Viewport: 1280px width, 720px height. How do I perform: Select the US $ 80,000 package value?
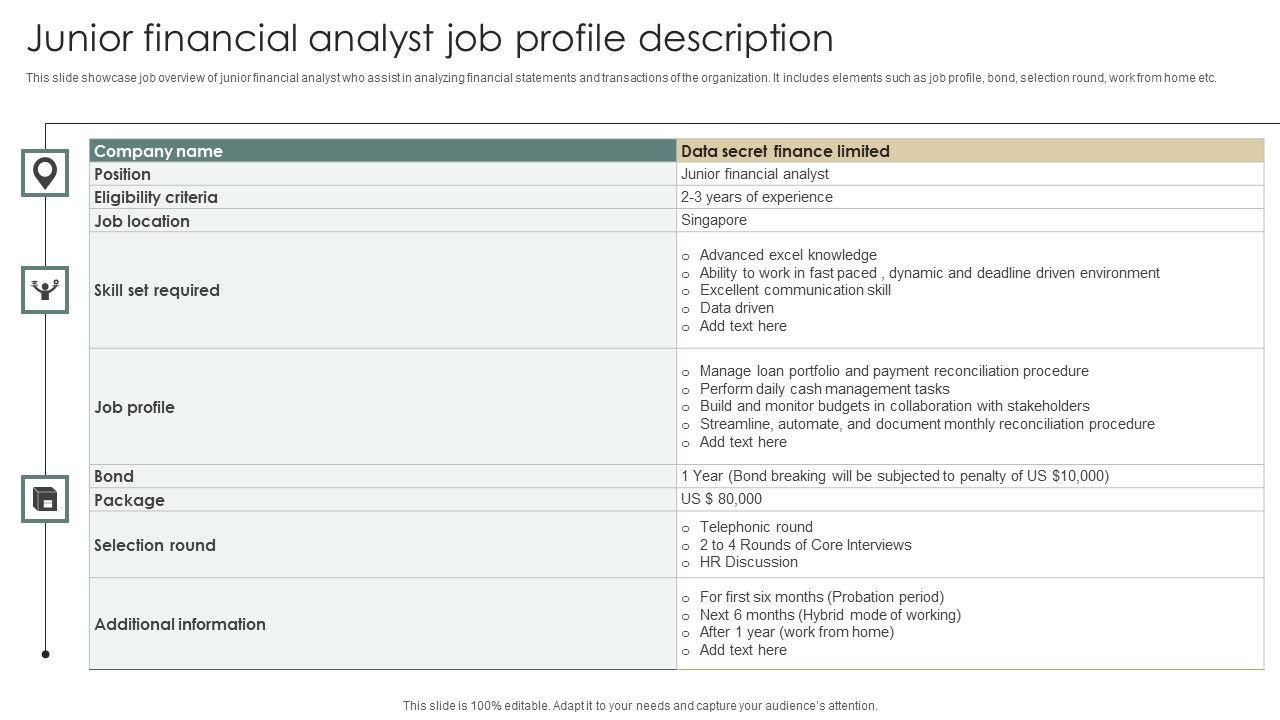coord(721,499)
